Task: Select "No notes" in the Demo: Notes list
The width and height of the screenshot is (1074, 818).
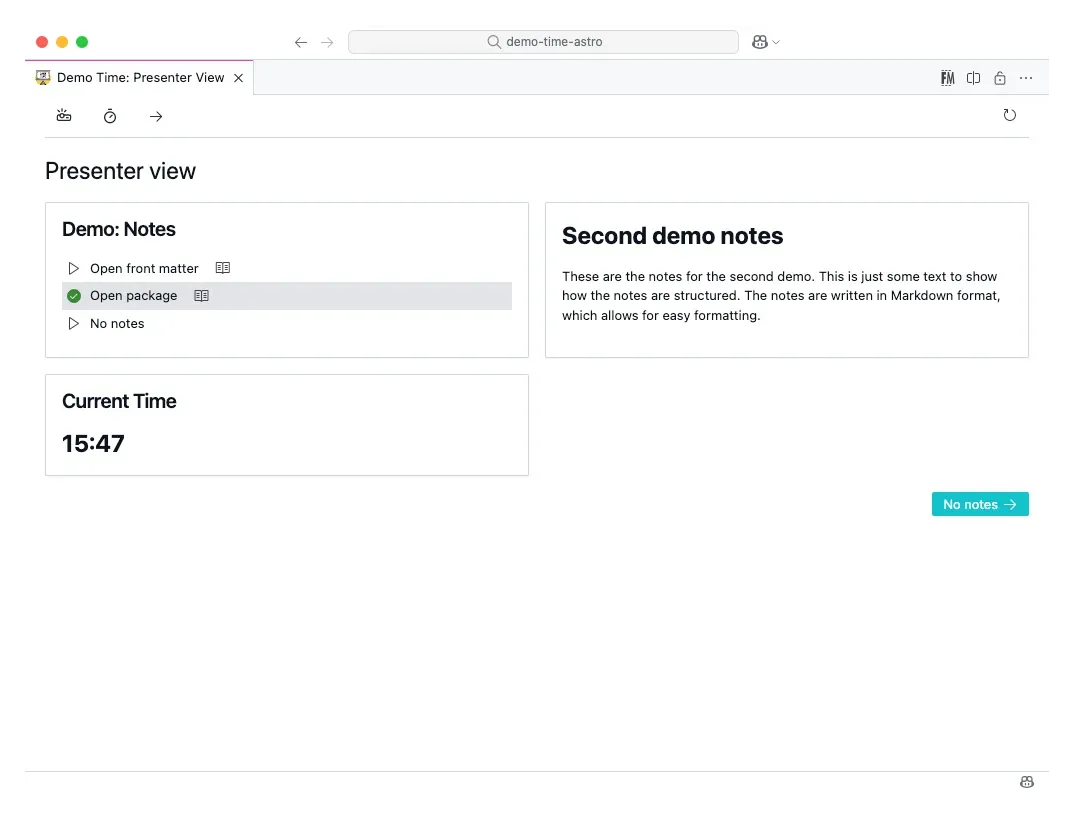Action: (117, 323)
